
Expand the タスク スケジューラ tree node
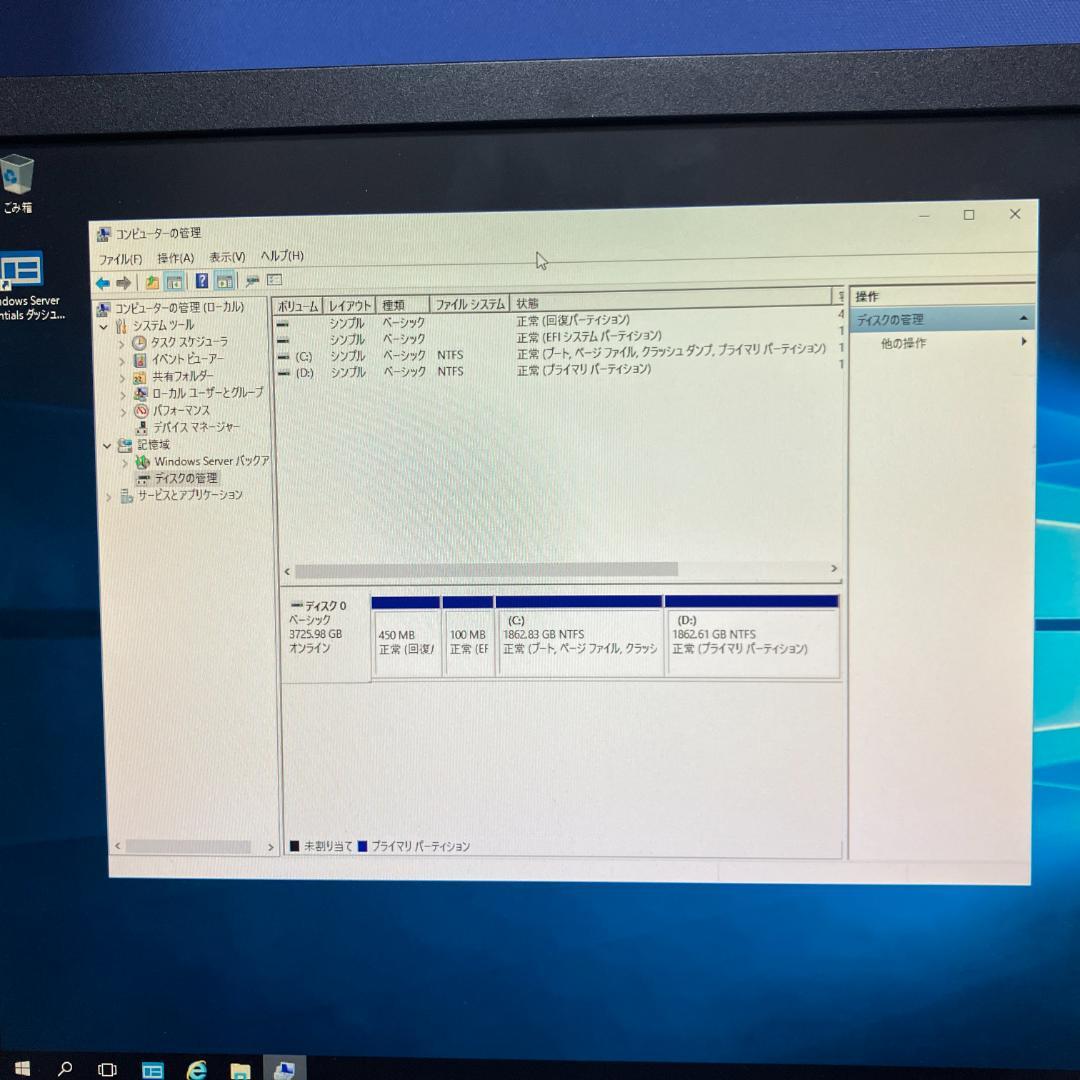point(122,343)
